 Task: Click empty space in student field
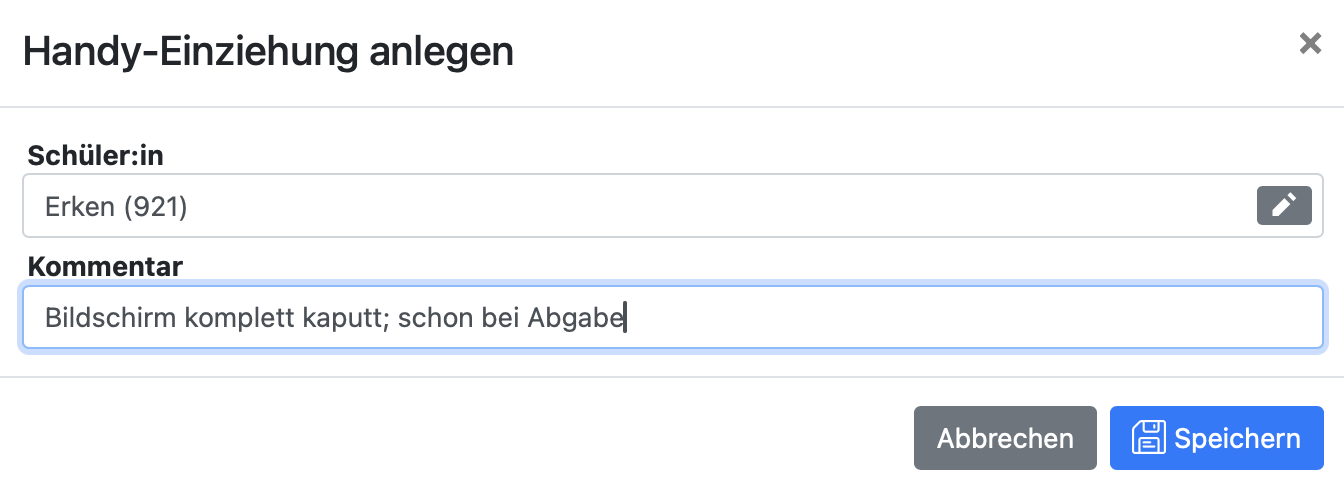tap(700, 206)
